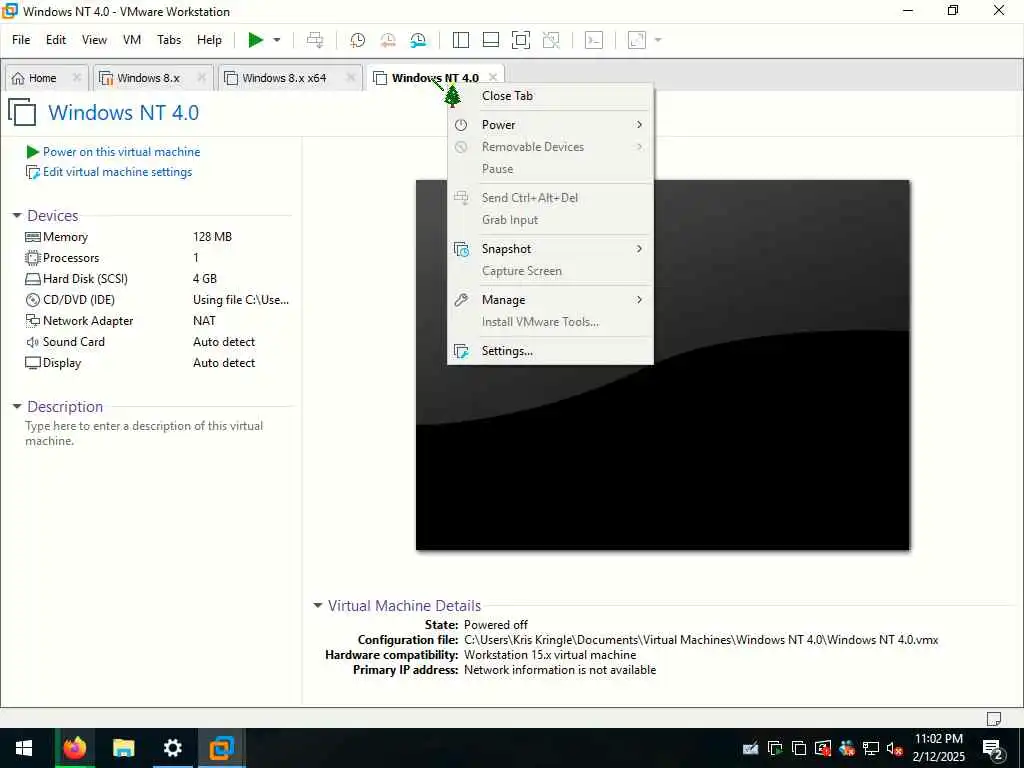The image size is (1024, 768).
Task: Click the muted volume tray icon
Action: click(894, 748)
